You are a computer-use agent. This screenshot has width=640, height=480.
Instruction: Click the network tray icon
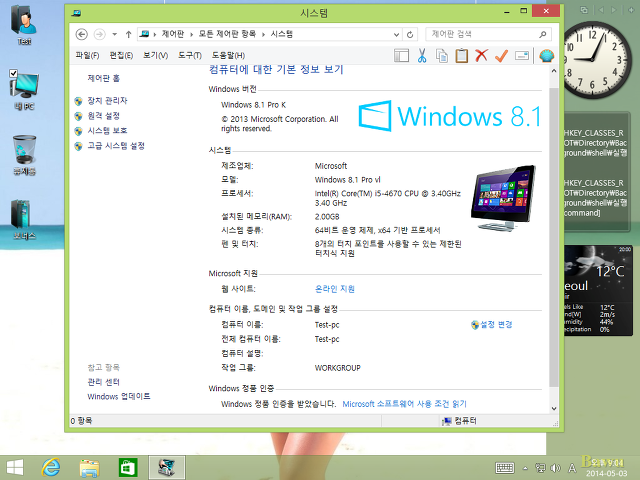point(540,468)
